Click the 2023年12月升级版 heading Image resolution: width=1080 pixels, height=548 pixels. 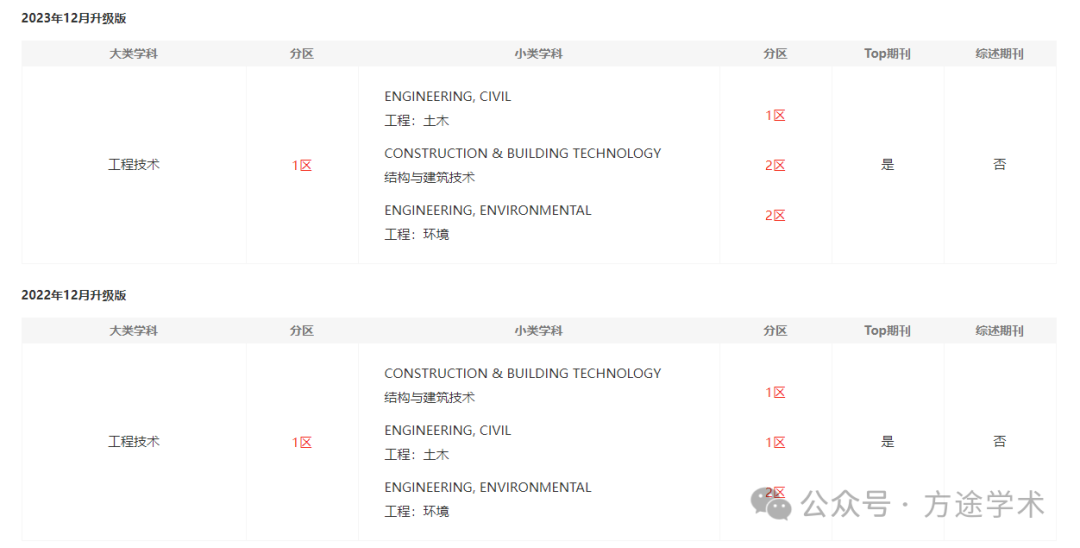pyautogui.click(x=74, y=19)
